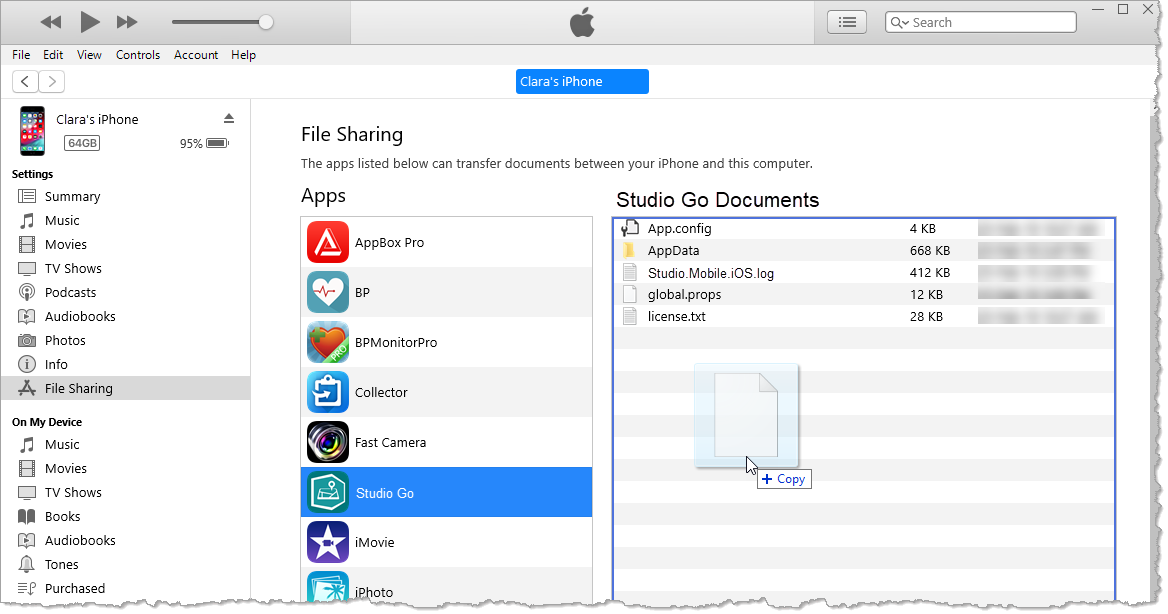Select the Studio.Mobile.iOS.log file icon
Image resolution: width=1168 pixels, height=614 pixels.
click(x=630, y=273)
